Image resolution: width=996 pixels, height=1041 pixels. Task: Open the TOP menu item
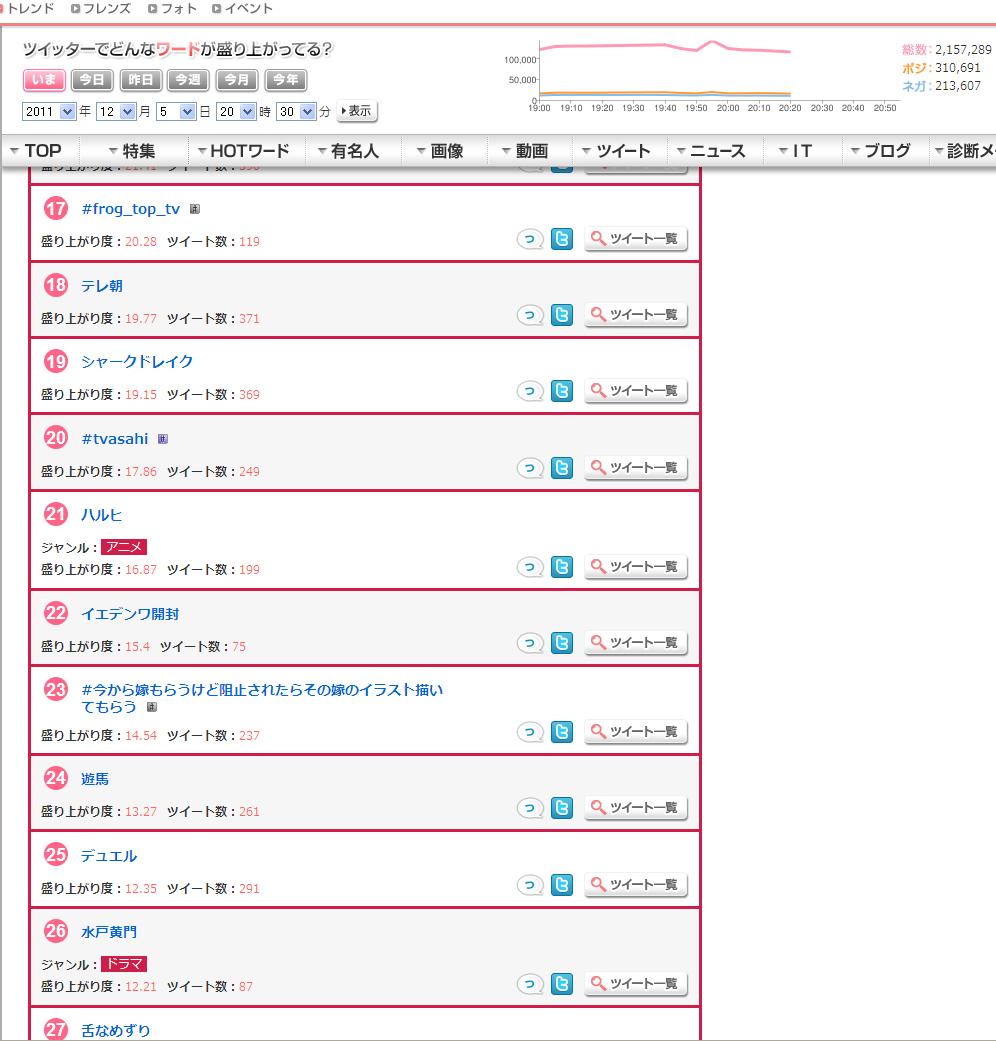(x=37, y=151)
